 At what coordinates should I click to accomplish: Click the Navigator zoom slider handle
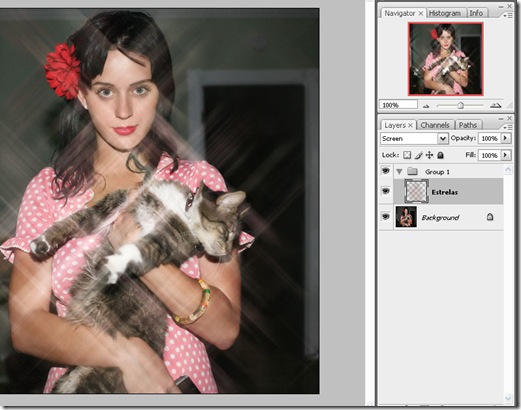tap(460, 105)
